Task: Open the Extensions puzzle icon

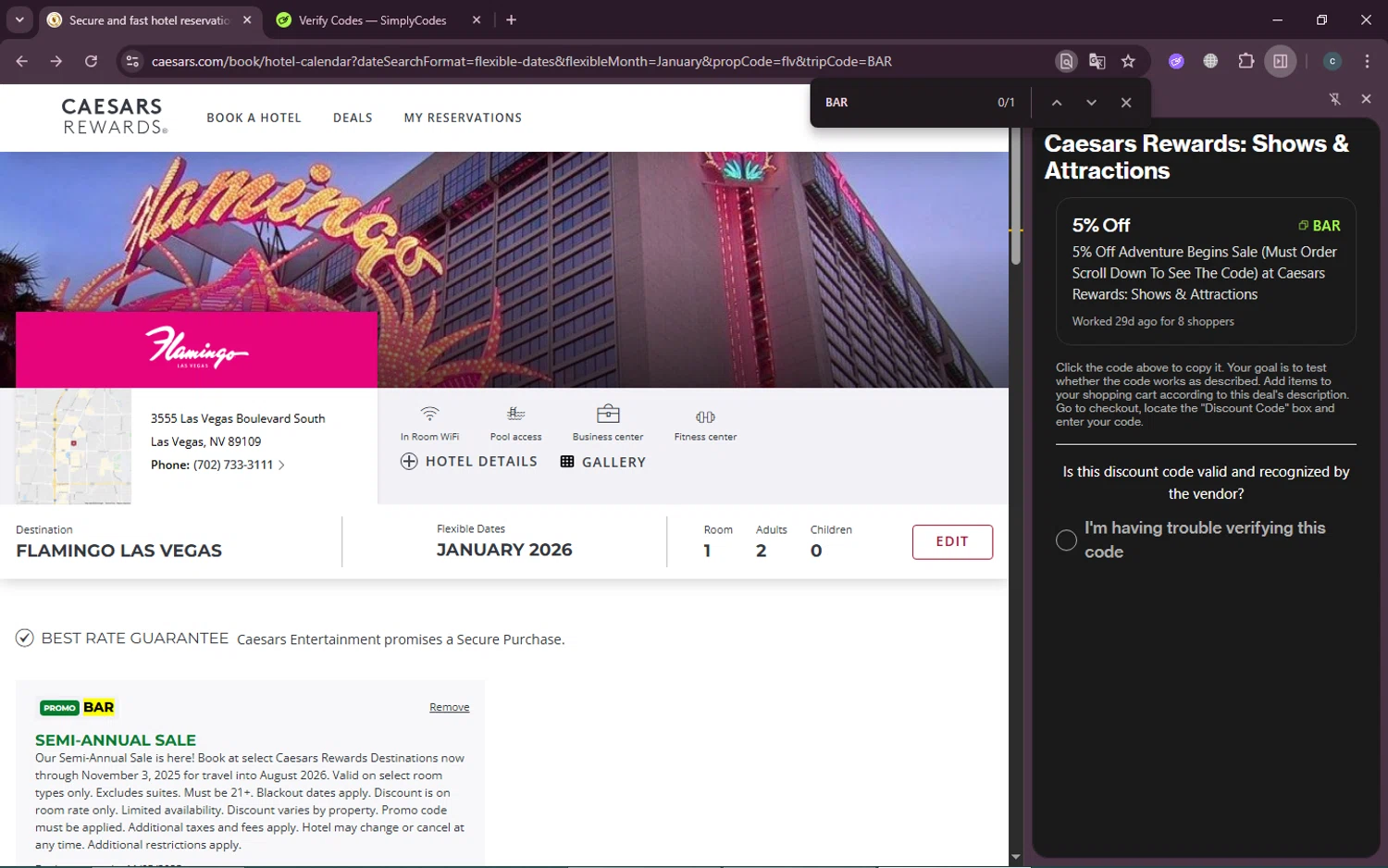Action: (x=1245, y=61)
